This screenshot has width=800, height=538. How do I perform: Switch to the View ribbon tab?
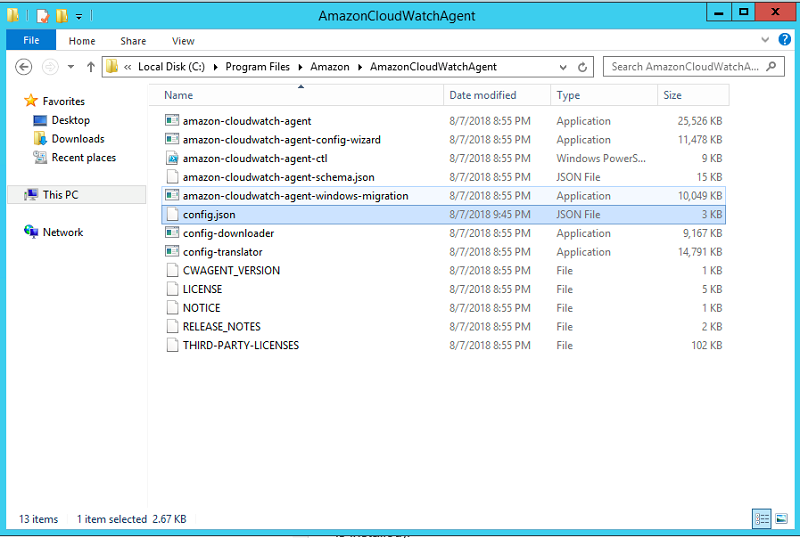(183, 41)
